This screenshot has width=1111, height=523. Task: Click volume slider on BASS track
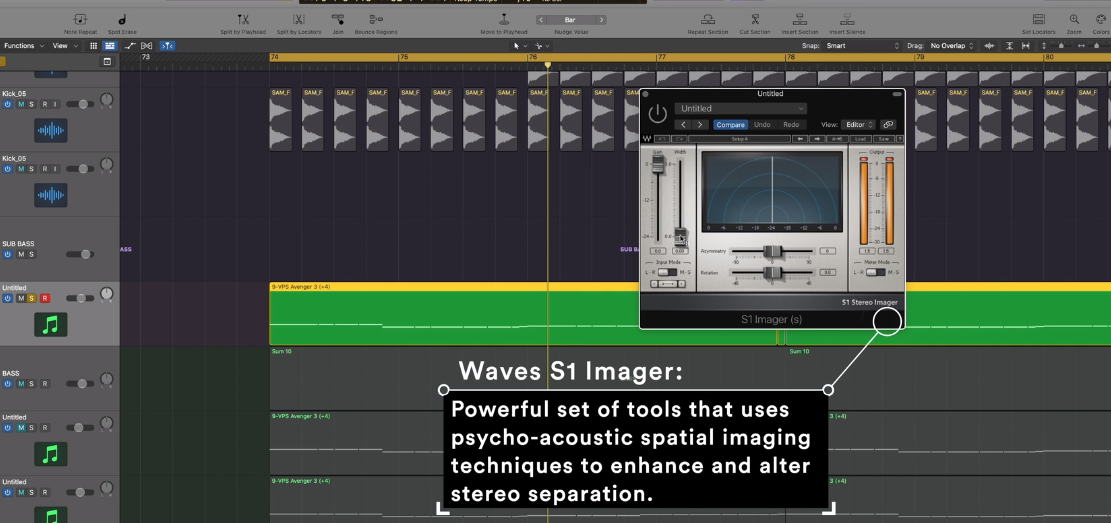[x=80, y=384]
